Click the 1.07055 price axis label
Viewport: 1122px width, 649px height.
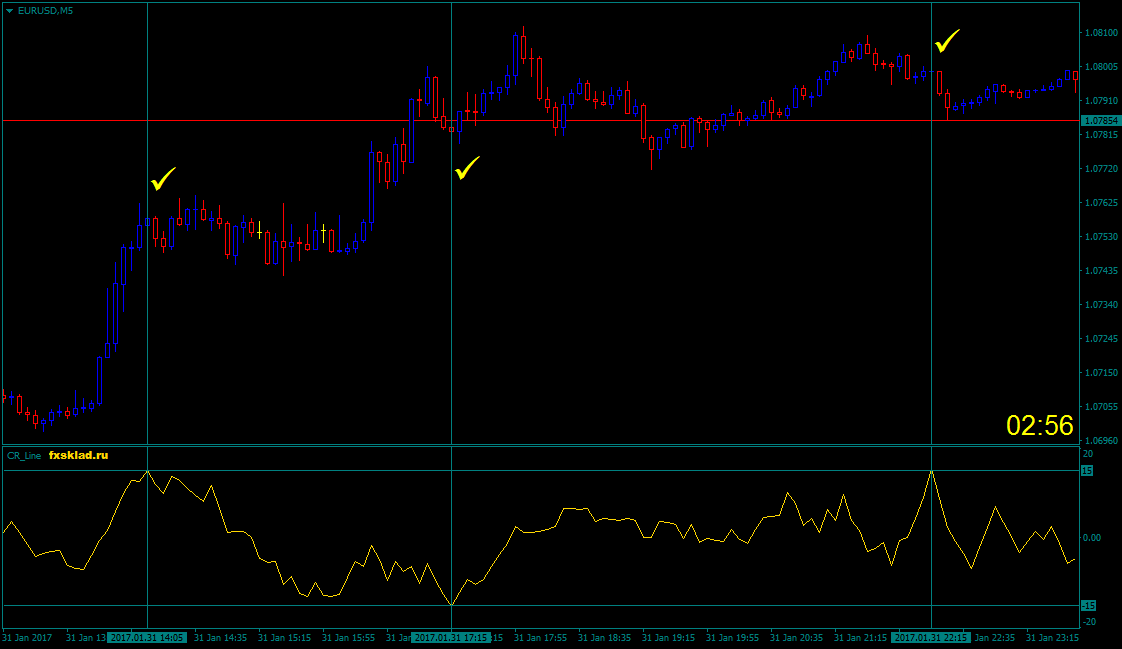1101,406
